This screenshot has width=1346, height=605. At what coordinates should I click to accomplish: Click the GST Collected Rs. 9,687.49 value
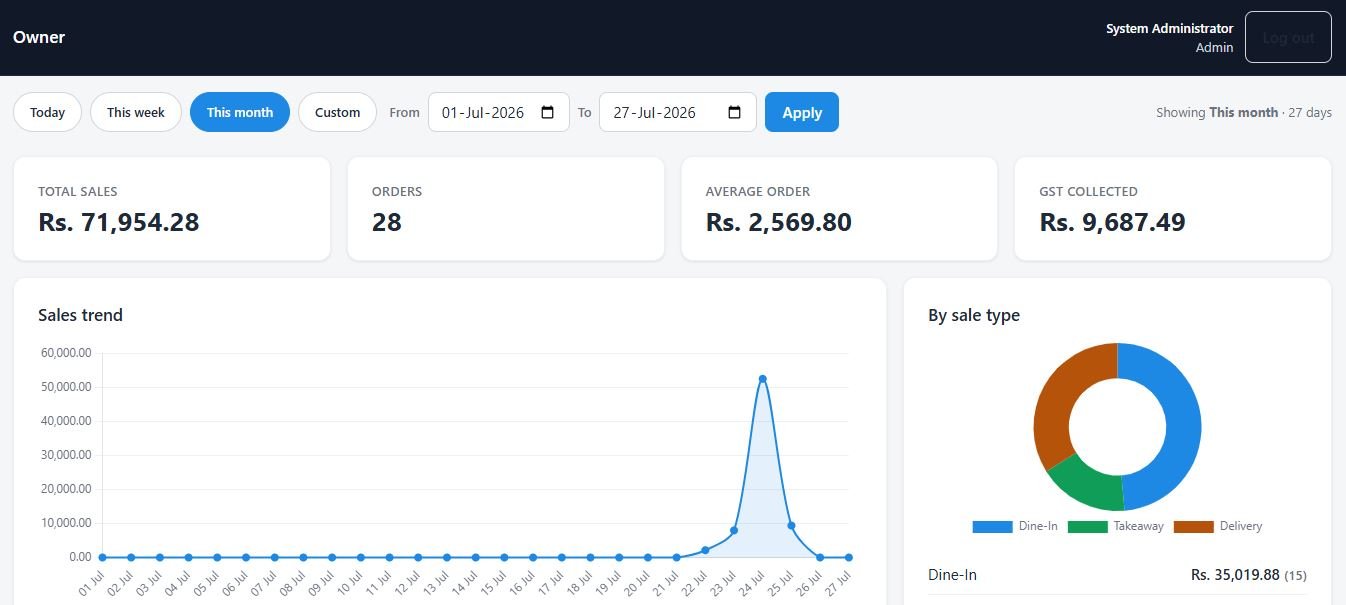tap(1113, 222)
